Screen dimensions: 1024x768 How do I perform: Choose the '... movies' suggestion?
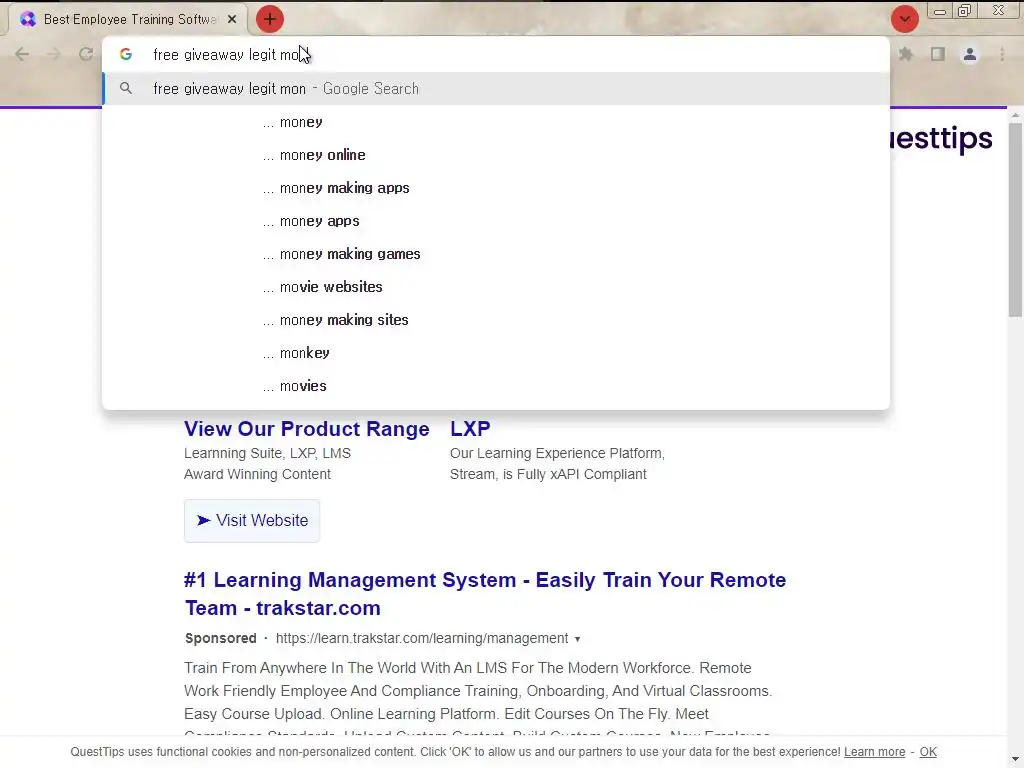pos(496,386)
